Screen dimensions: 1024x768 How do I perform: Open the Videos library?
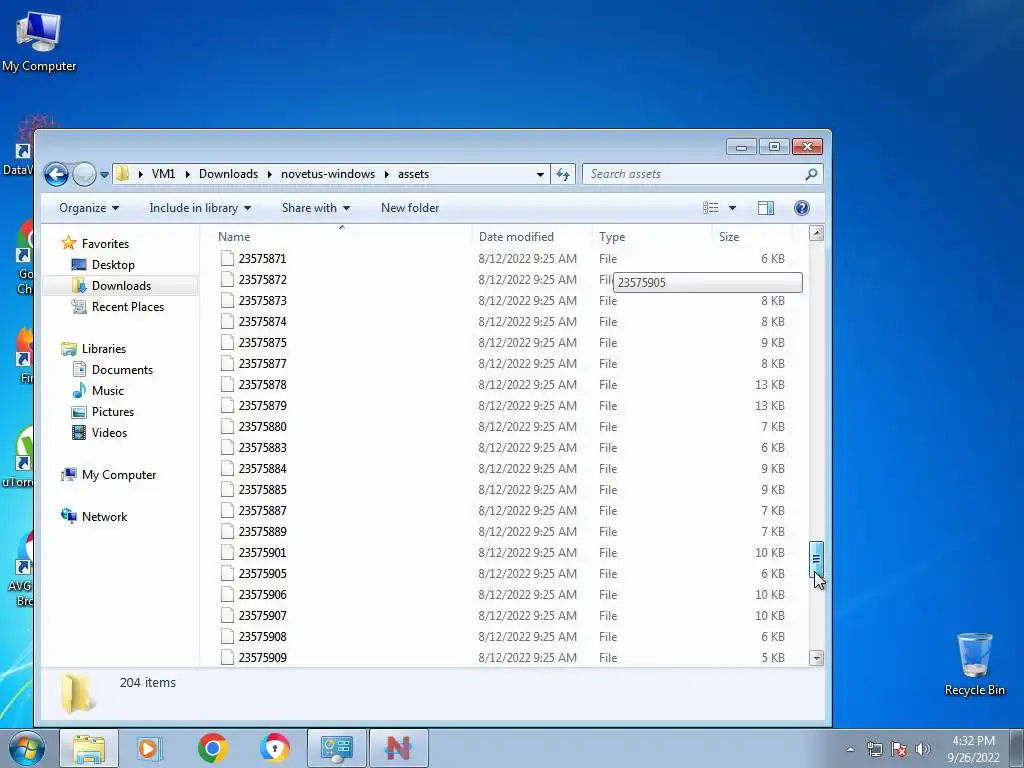coord(109,432)
